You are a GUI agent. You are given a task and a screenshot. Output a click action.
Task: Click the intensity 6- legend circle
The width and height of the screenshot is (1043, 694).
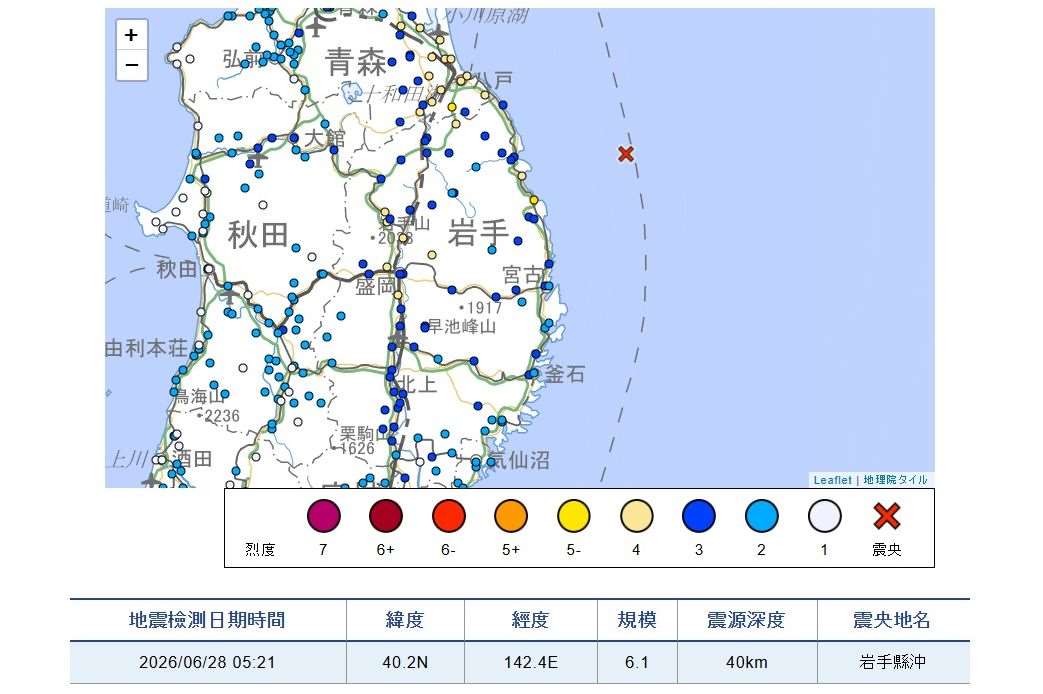449,516
